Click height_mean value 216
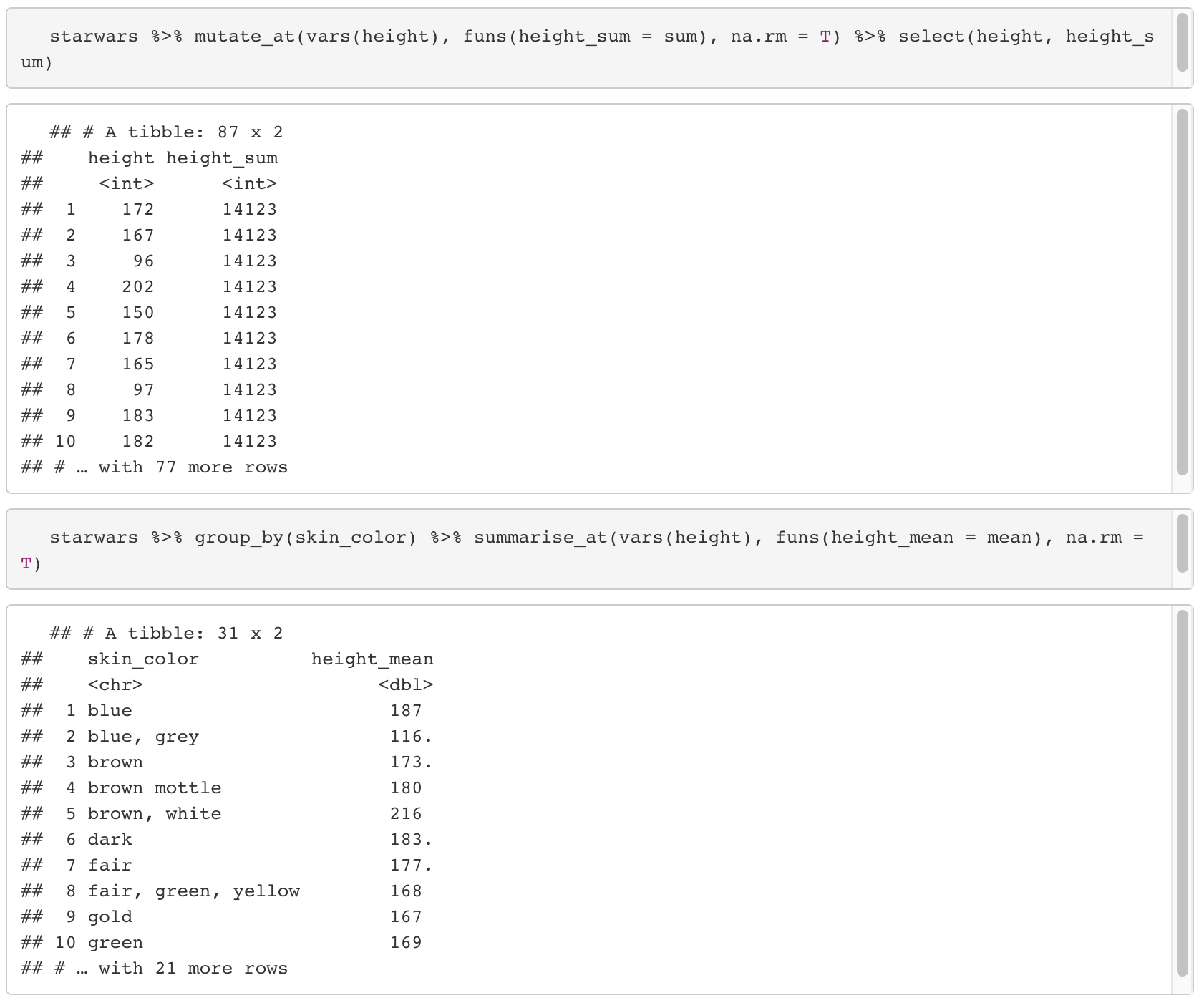Image resolution: width=1204 pixels, height=1008 pixels. click(406, 814)
